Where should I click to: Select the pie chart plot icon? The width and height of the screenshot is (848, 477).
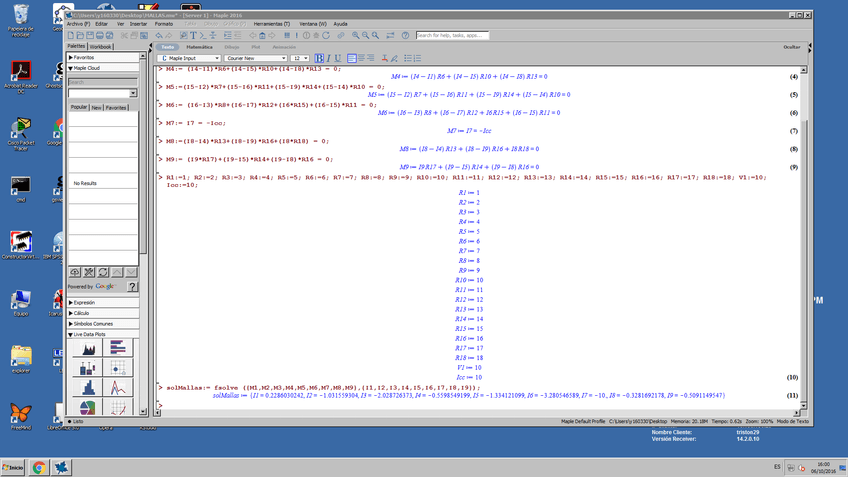pyautogui.click(x=89, y=408)
